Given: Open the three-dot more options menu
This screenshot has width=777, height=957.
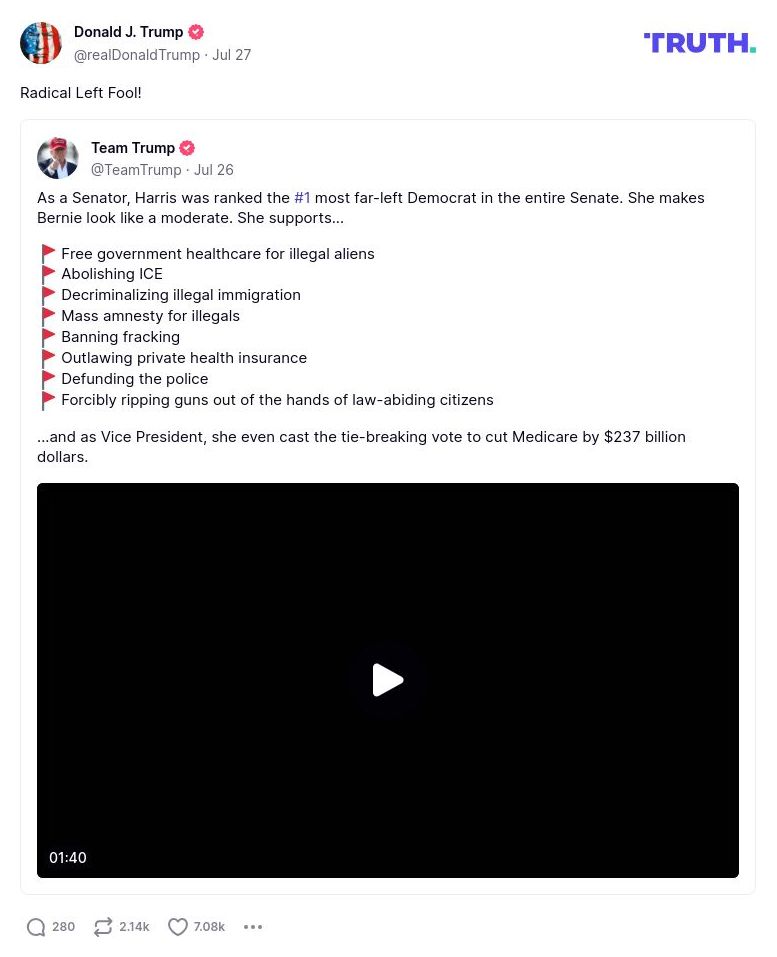Looking at the screenshot, I should [x=253, y=926].
